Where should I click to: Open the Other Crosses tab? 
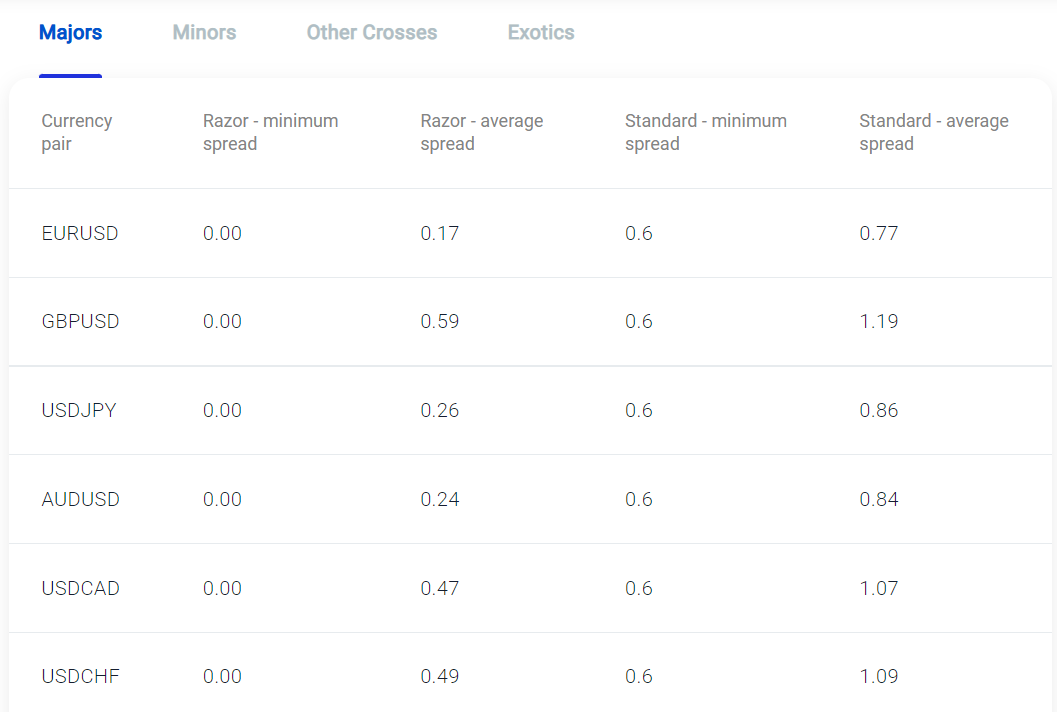(371, 33)
